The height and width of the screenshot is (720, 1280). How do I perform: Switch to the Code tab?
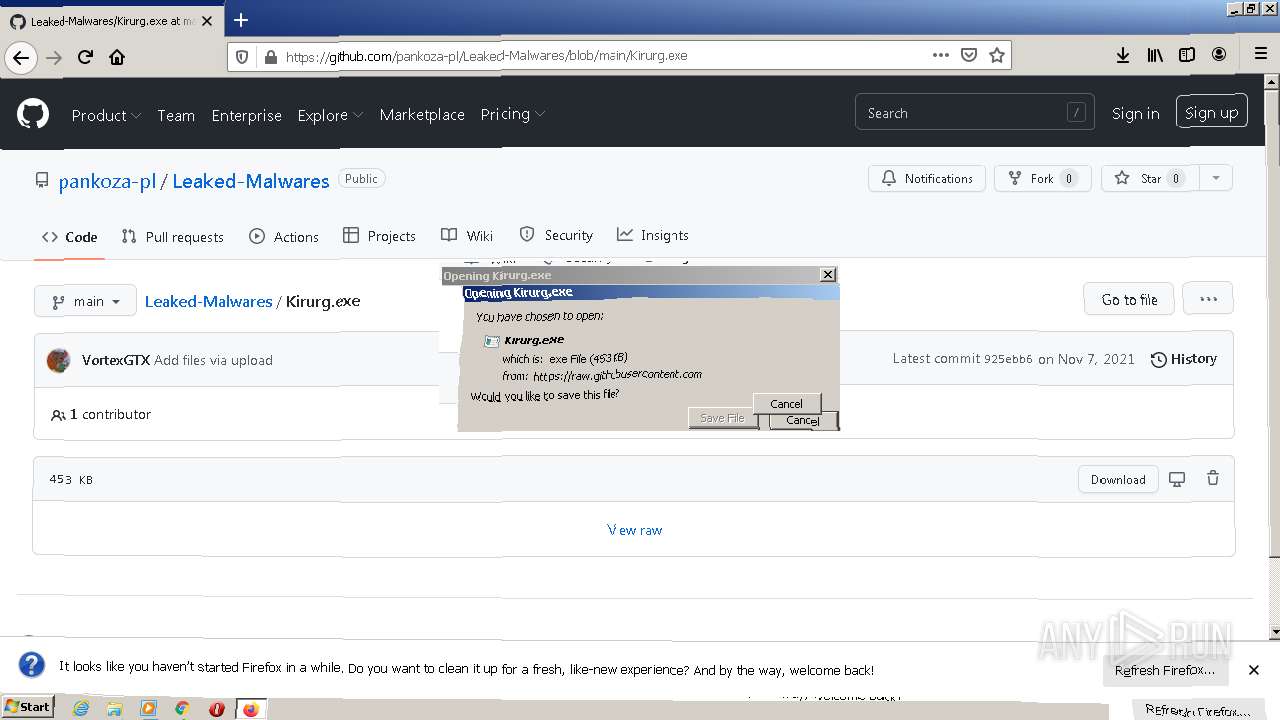69,237
